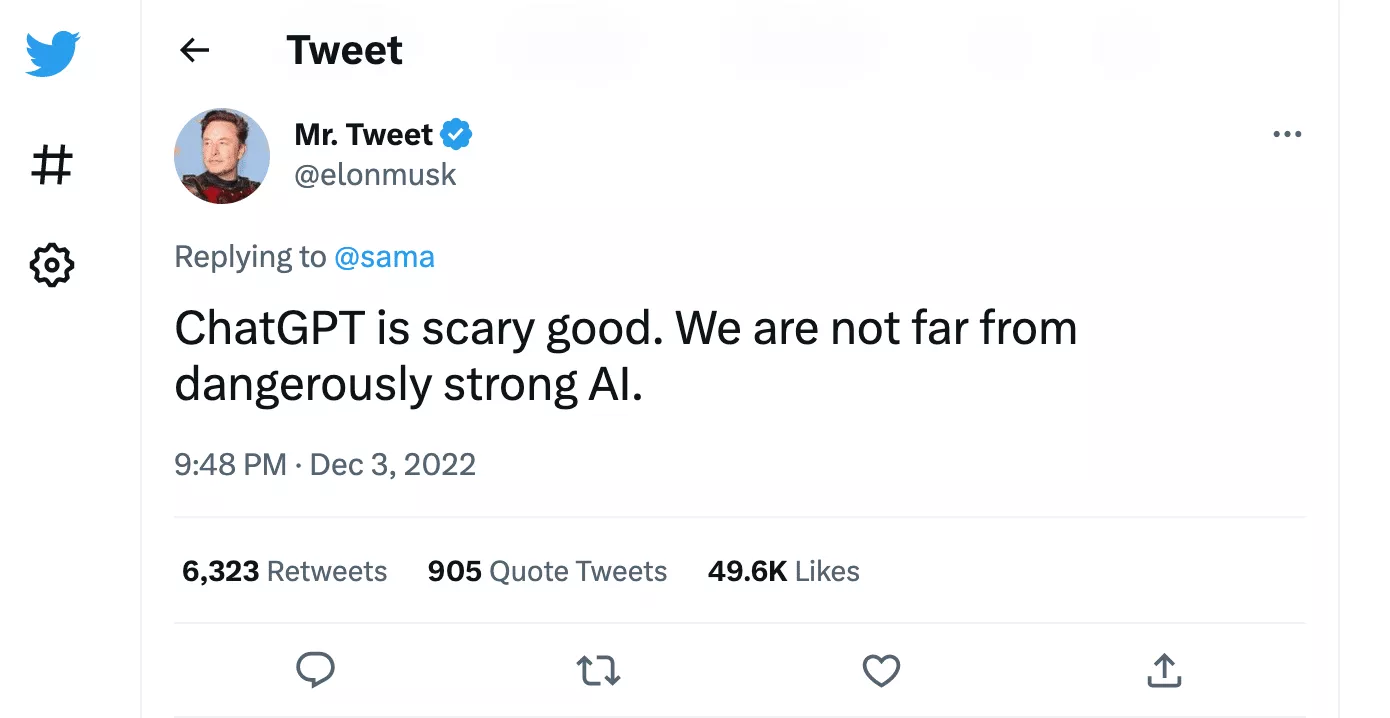The image size is (1390, 718).
Task: Click the tweet text about ChatGPT
Action: click(625, 357)
